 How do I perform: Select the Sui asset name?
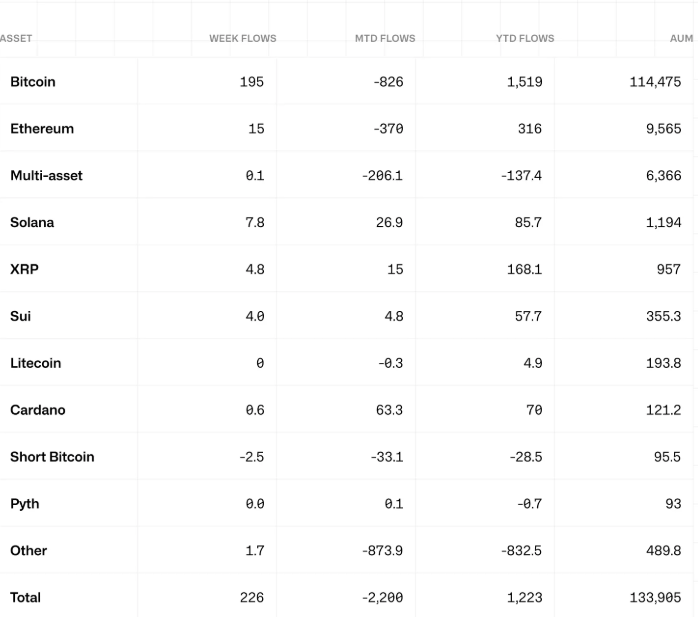pyautogui.click(x=20, y=316)
